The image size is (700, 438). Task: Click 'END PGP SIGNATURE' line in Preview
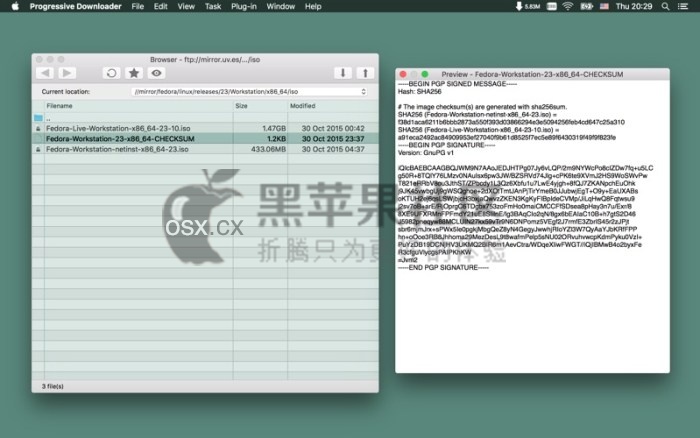click(x=443, y=267)
